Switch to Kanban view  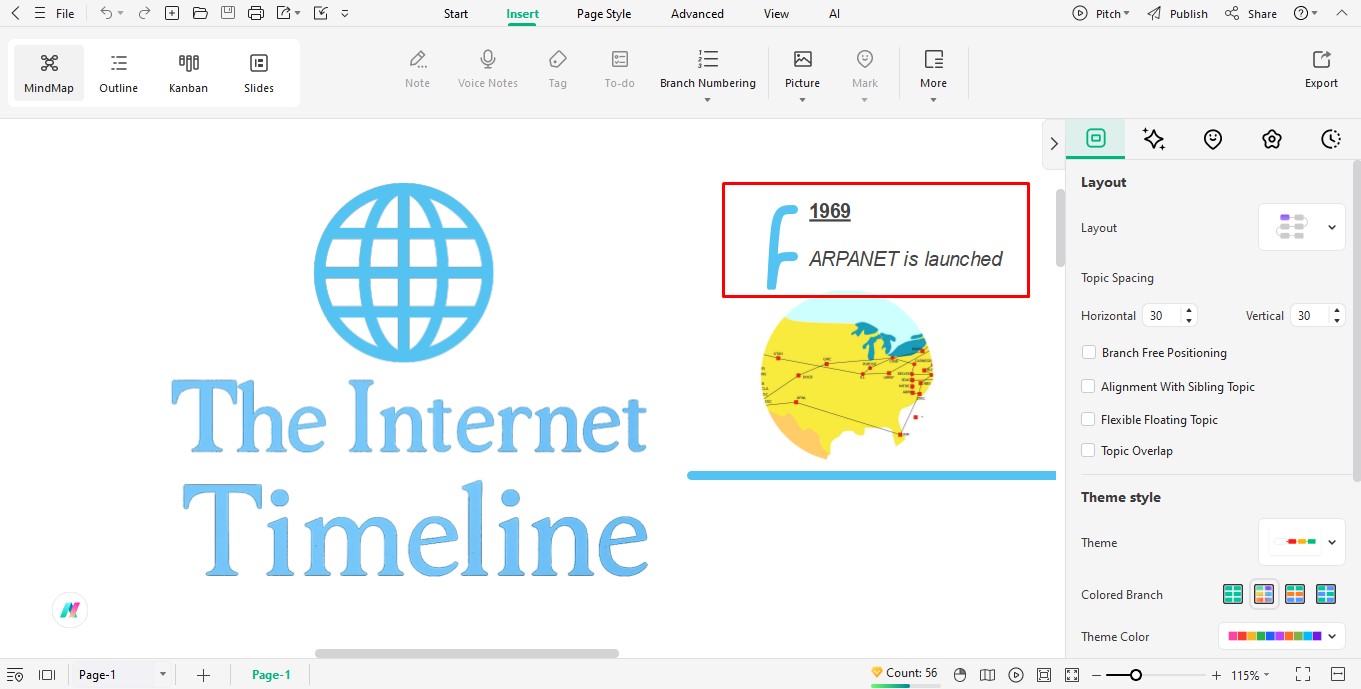tap(188, 73)
